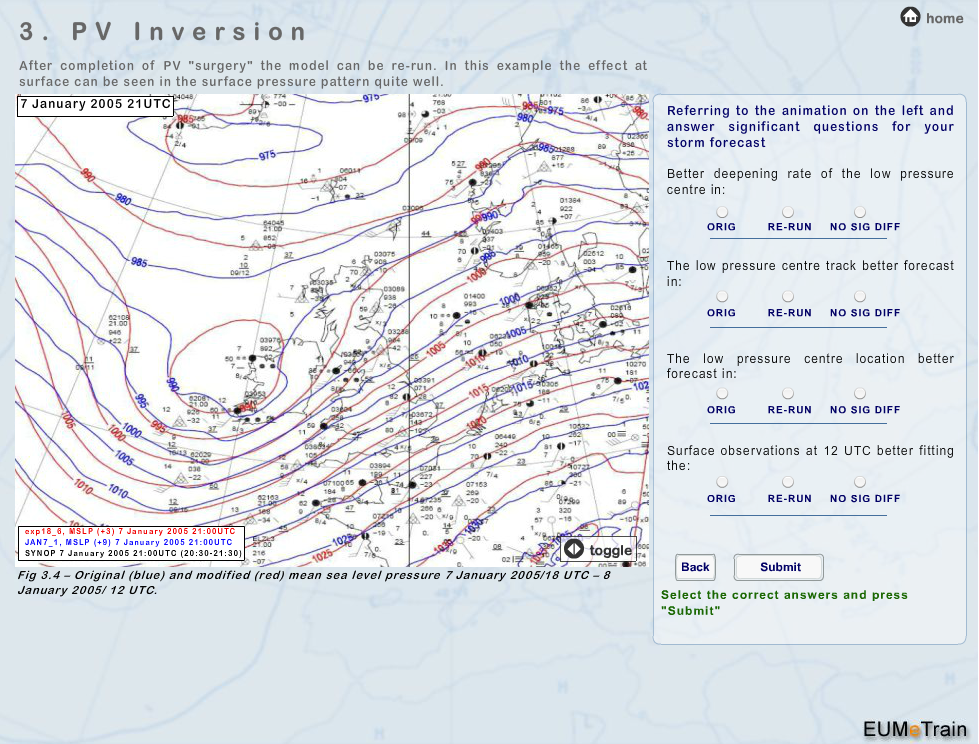Choose NO SIG DIFF for centre track
This screenshot has height=744, width=979.
[860, 297]
